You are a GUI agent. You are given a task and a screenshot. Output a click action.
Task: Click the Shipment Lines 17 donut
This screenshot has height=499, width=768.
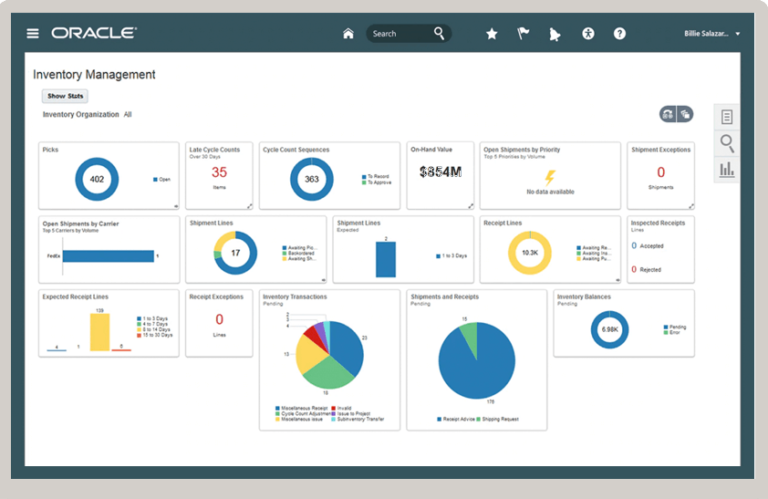point(236,253)
